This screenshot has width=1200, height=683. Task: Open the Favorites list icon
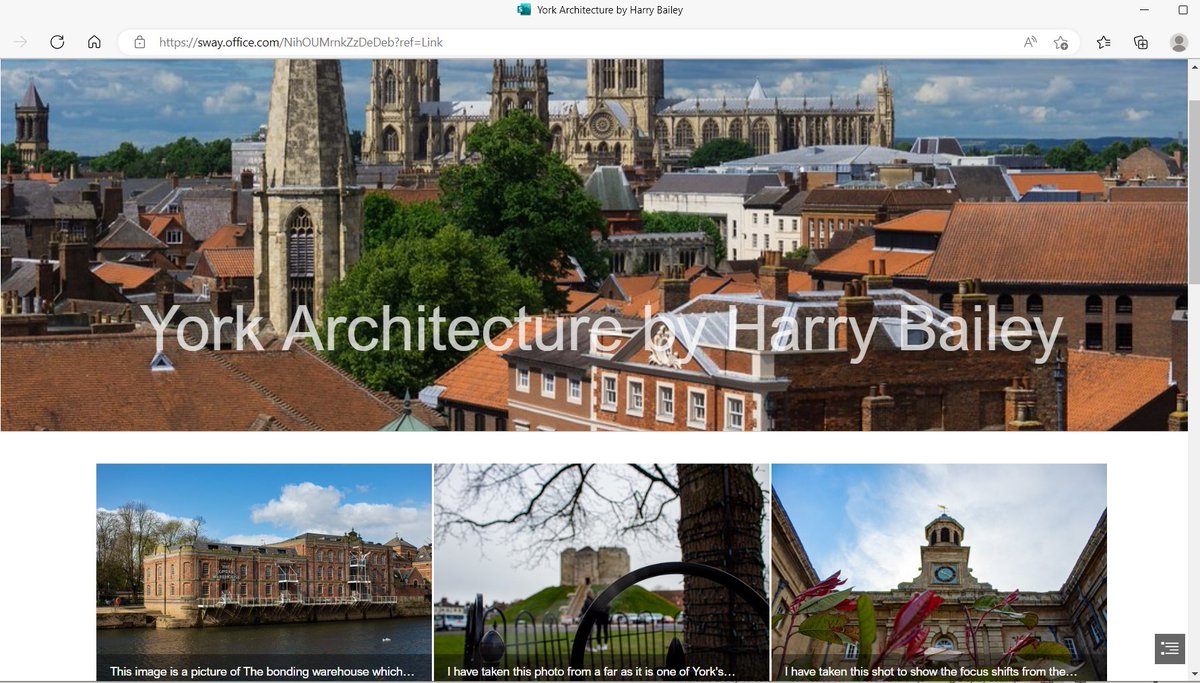click(x=1103, y=42)
